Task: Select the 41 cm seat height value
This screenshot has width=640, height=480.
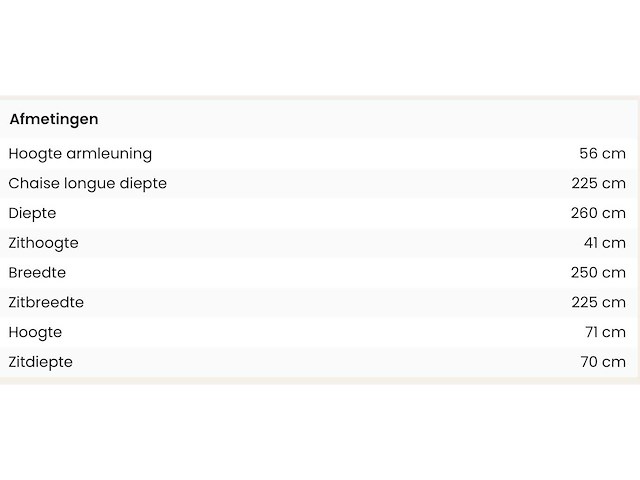Action: (605, 243)
